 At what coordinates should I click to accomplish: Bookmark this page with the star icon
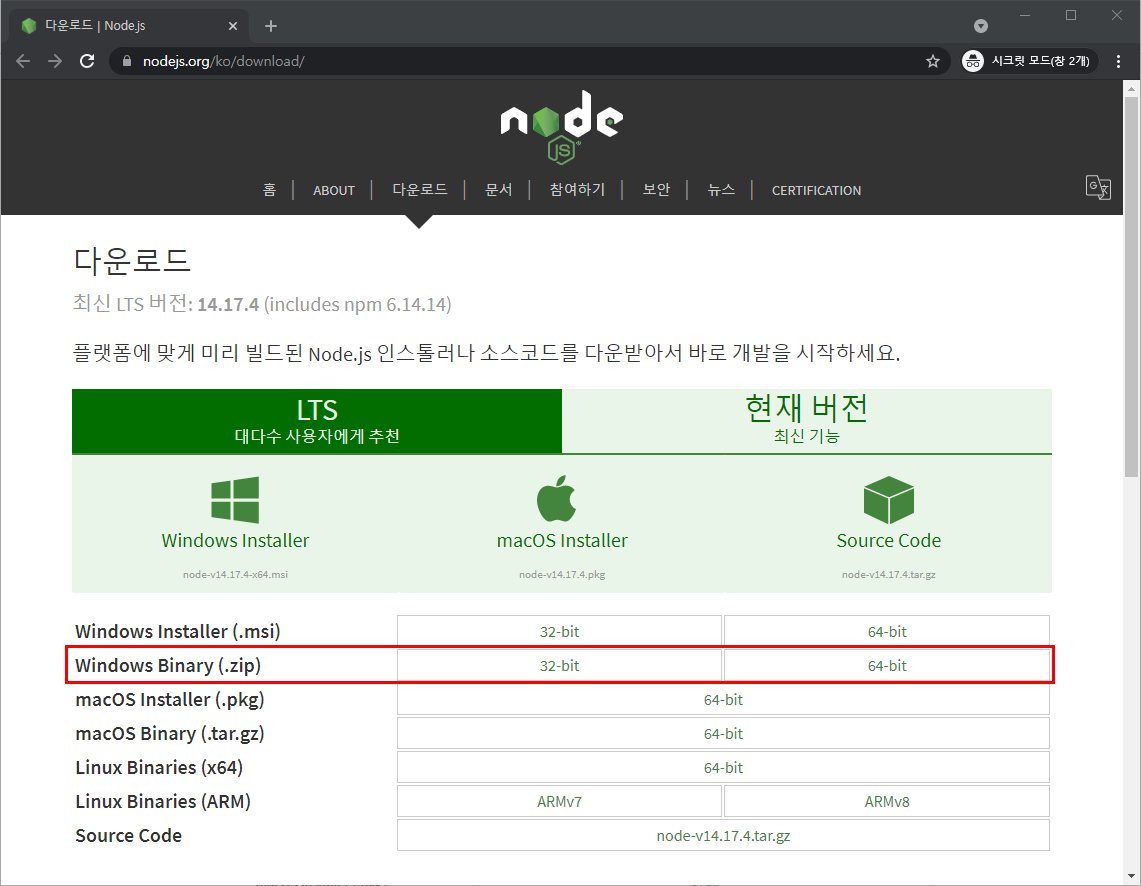coord(933,61)
